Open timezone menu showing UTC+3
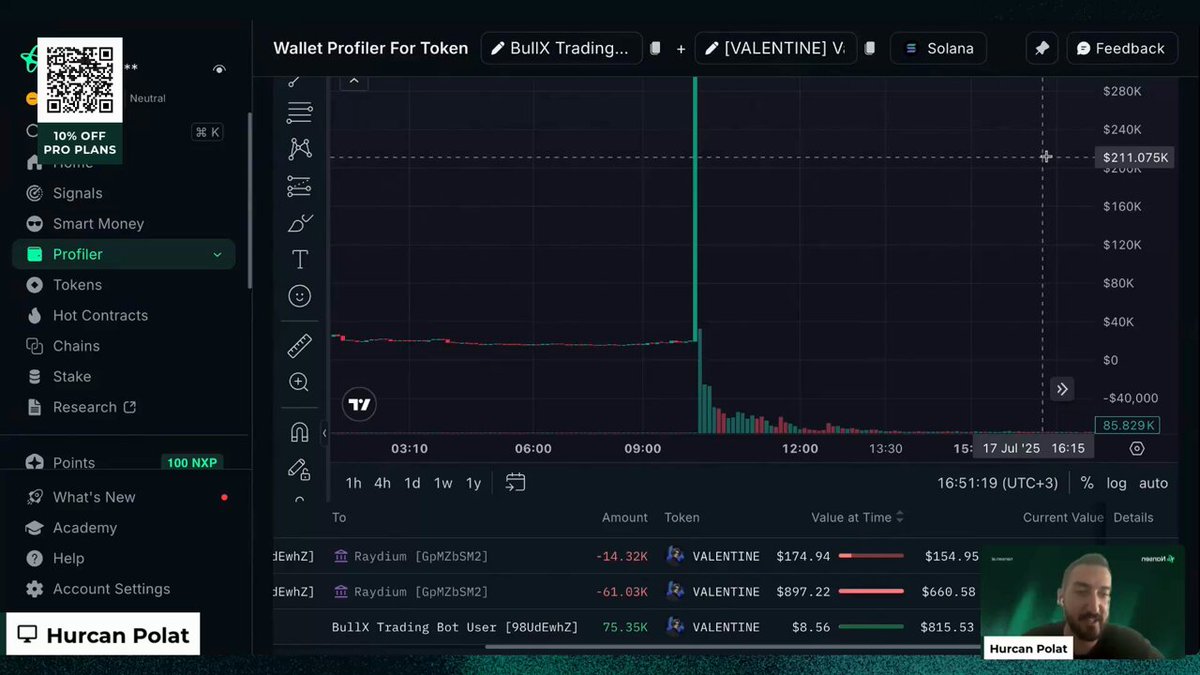 997,483
